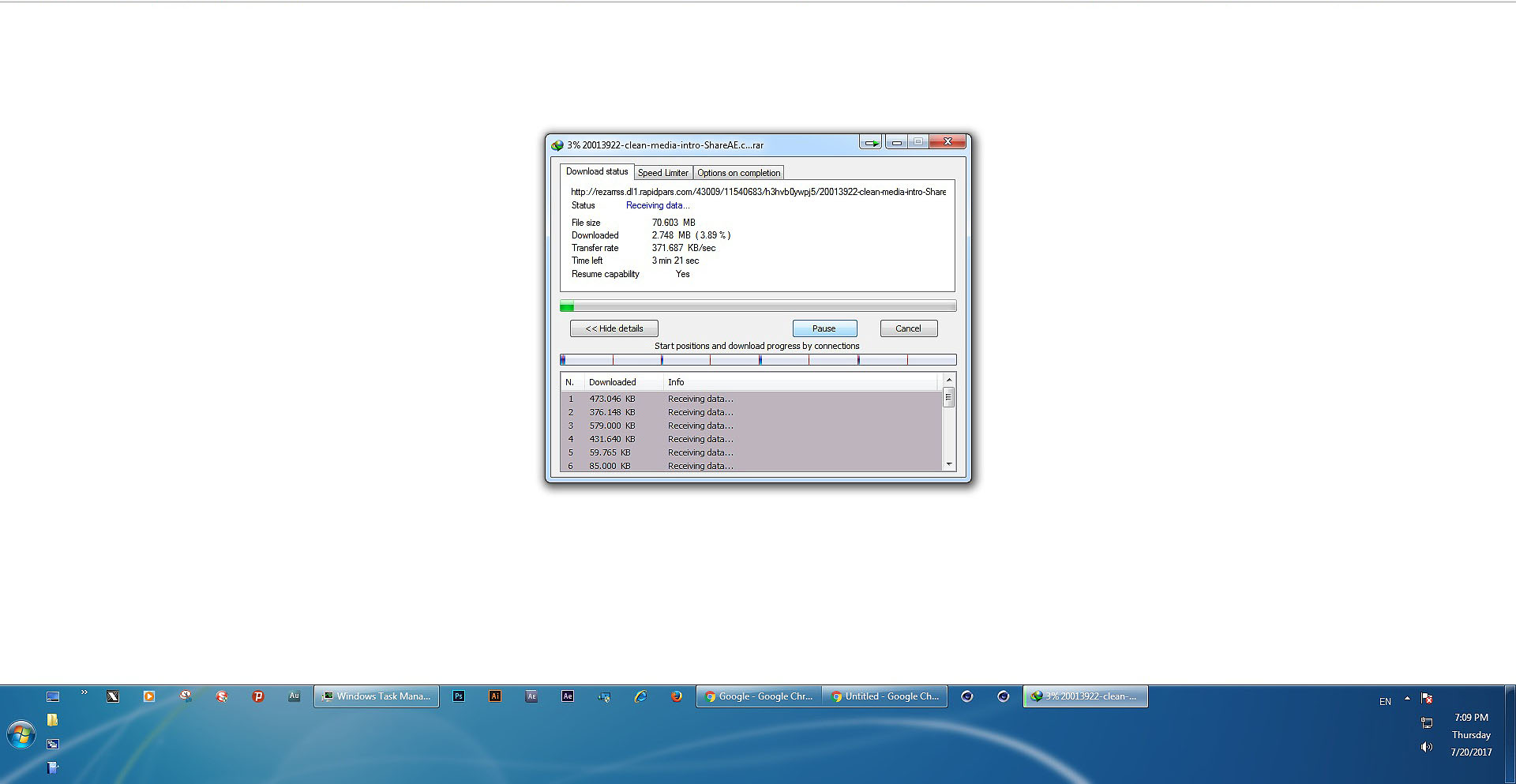This screenshot has height=784, width=1516.
Task: Click the Show Desktop quick launch icon
Action: 53,696
